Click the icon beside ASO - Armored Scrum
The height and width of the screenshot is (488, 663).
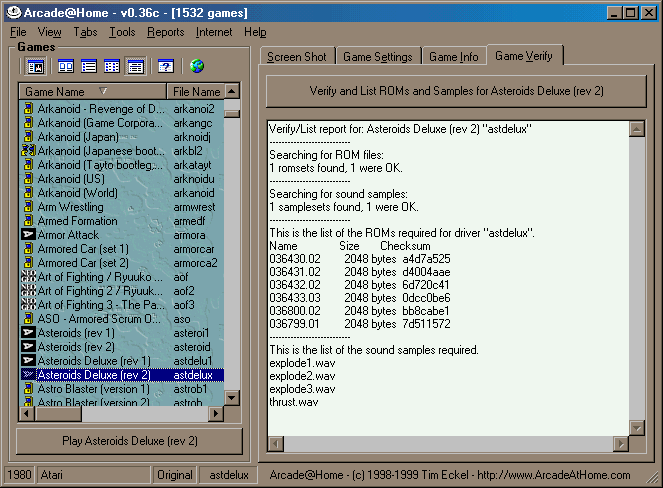click(28, 318)
